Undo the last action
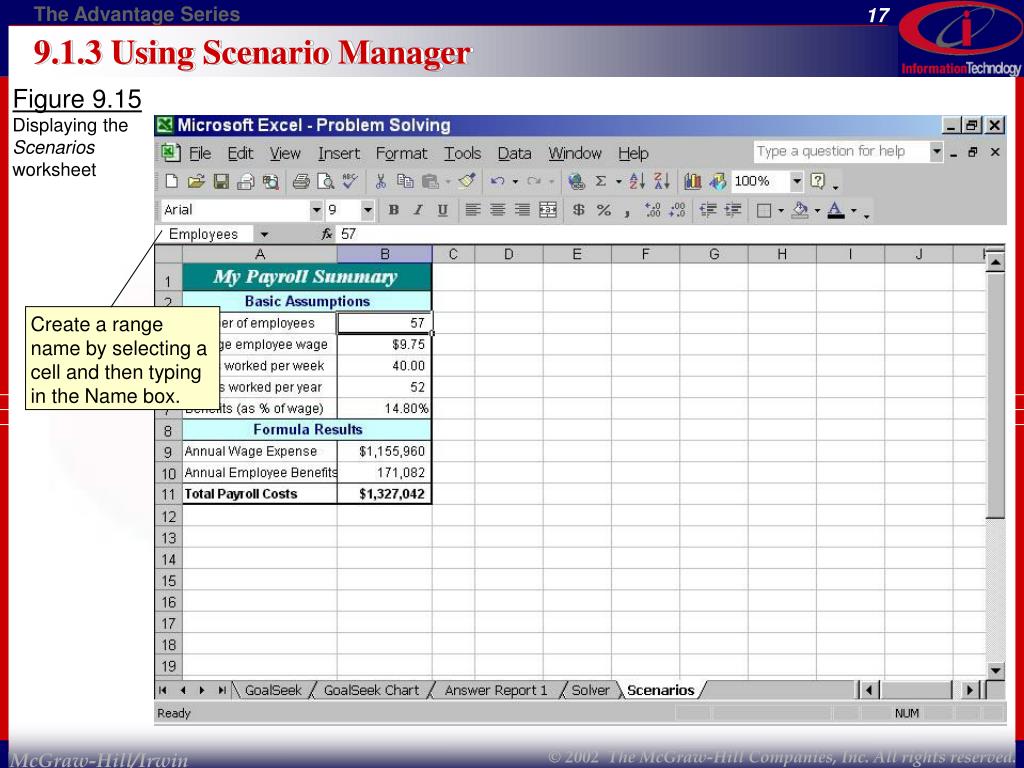This screenshot has width=1024, height=768. (498, 182)
